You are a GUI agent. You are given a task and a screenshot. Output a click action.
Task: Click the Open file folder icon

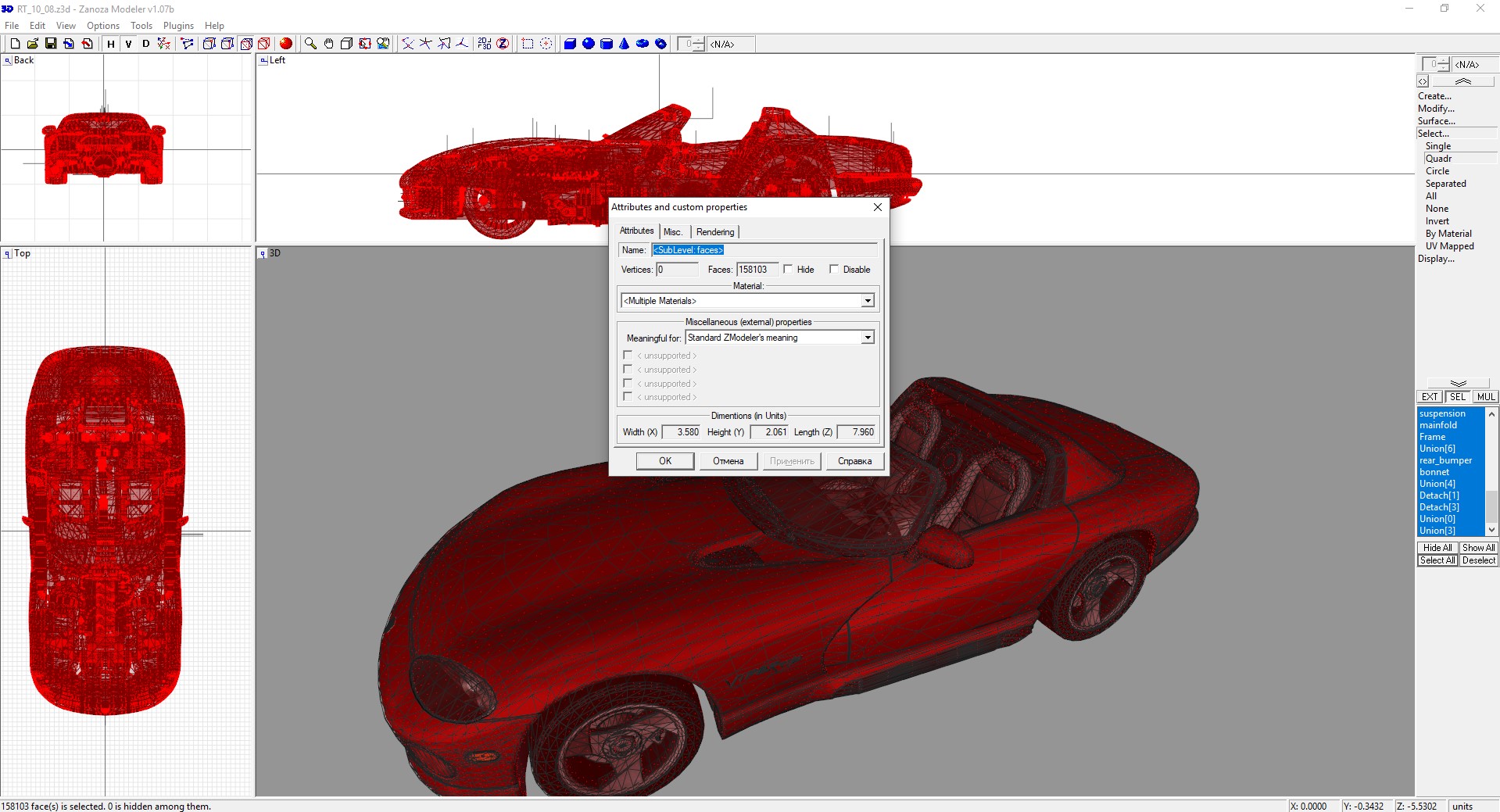click(33, 44)
